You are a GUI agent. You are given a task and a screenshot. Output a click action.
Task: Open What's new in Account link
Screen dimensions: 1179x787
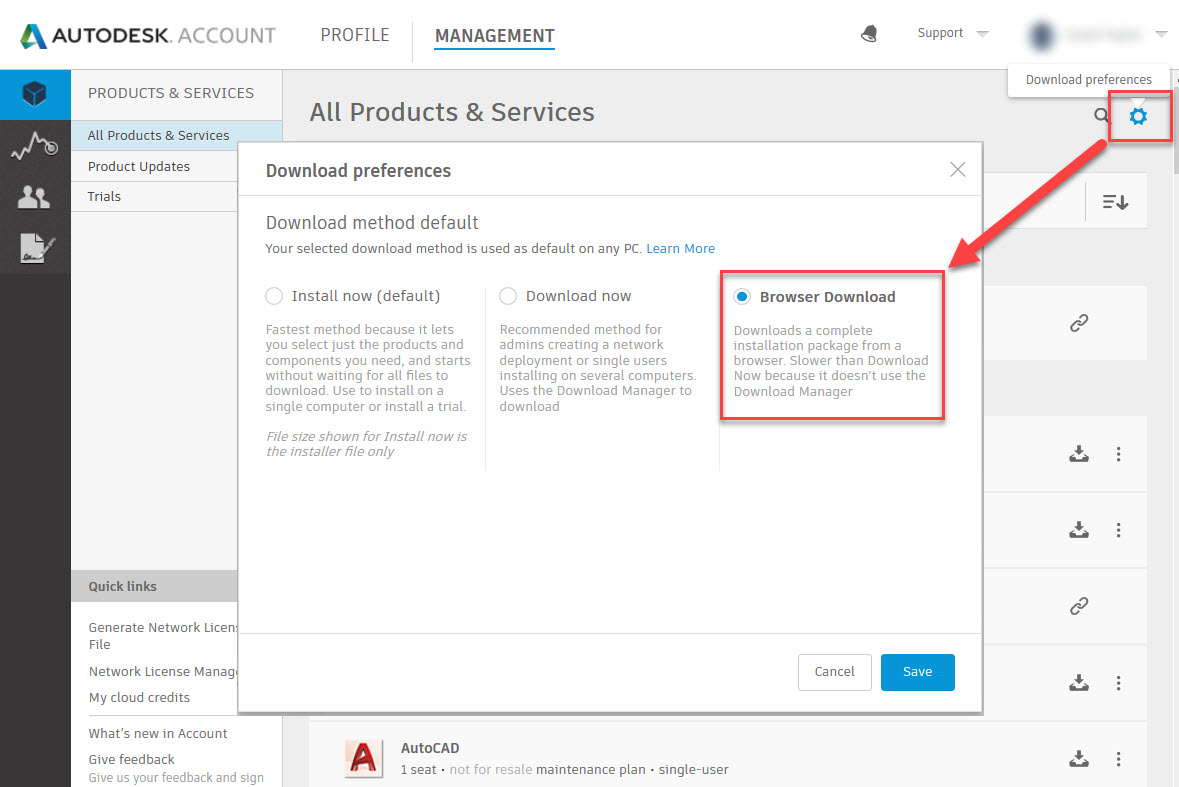tap(158, 734)
